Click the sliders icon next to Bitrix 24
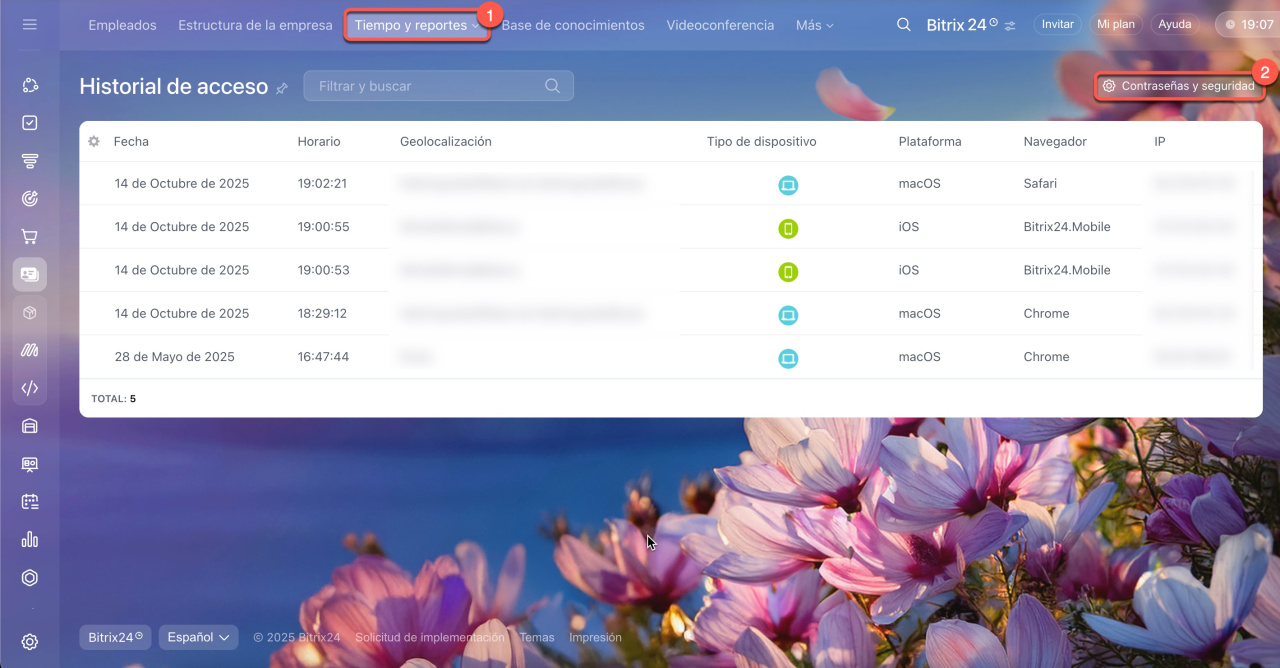The image size is (1280, 668). [1010, 26]
